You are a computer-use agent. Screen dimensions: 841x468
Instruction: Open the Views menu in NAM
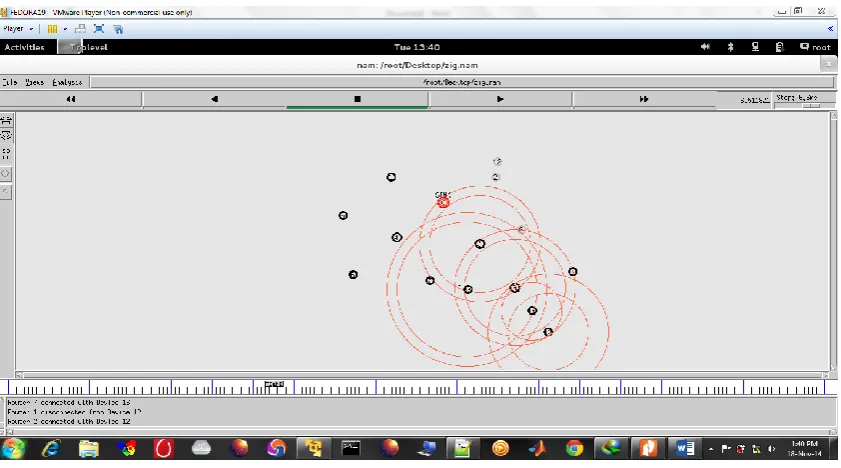(x=34, y=82)
